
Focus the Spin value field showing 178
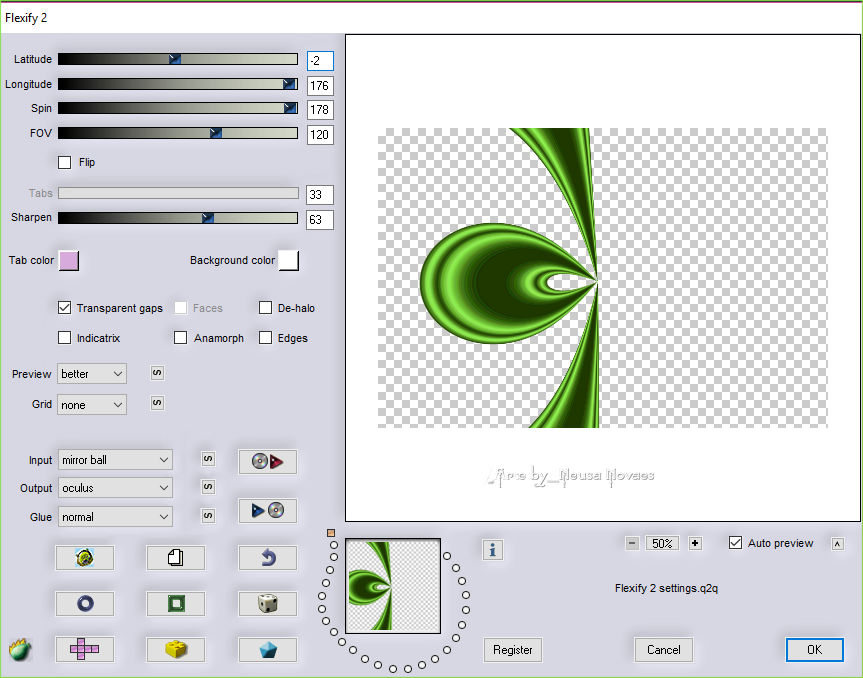(320, 110)
